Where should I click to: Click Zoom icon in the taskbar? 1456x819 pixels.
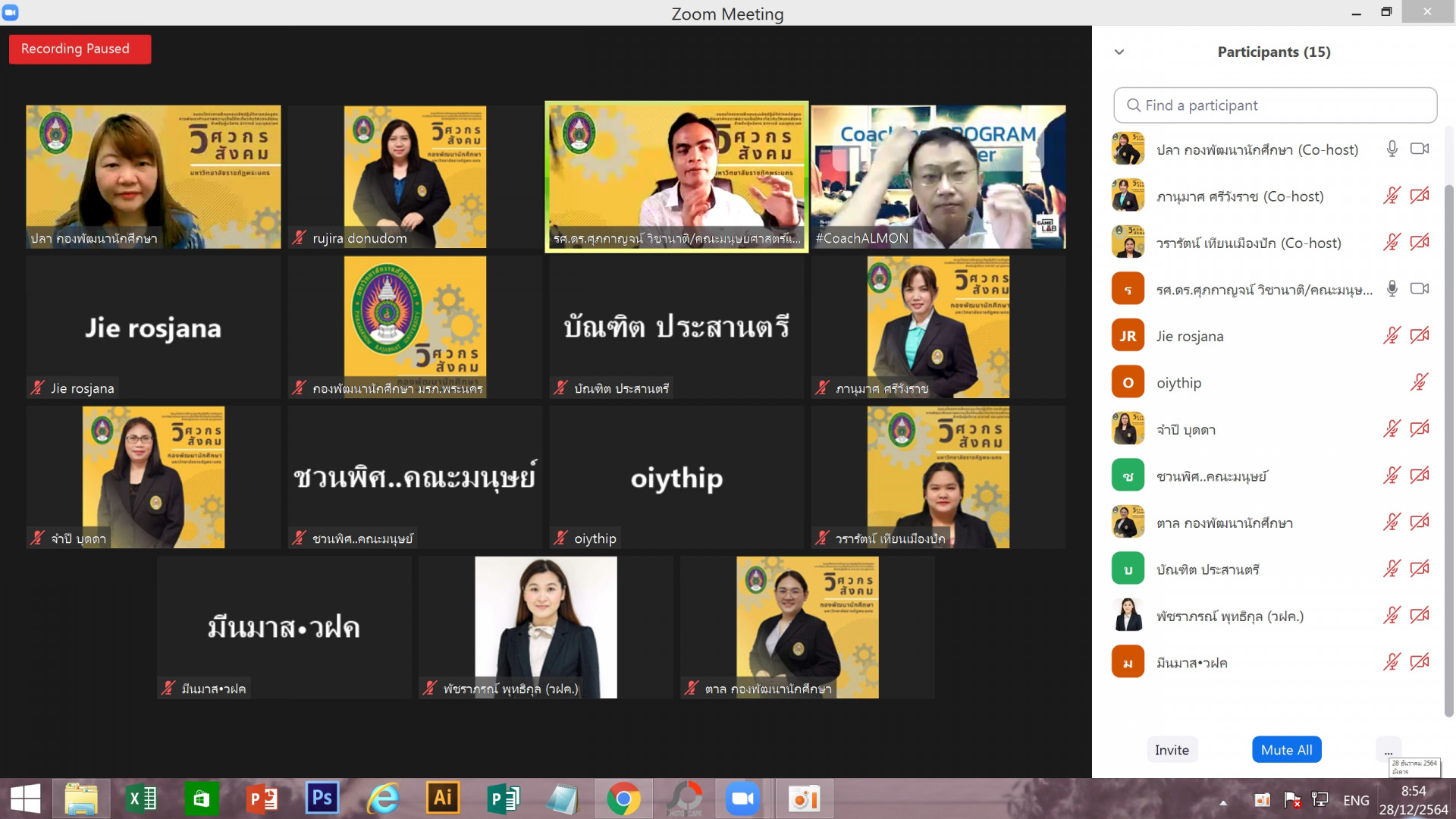(x=742, y=799)
